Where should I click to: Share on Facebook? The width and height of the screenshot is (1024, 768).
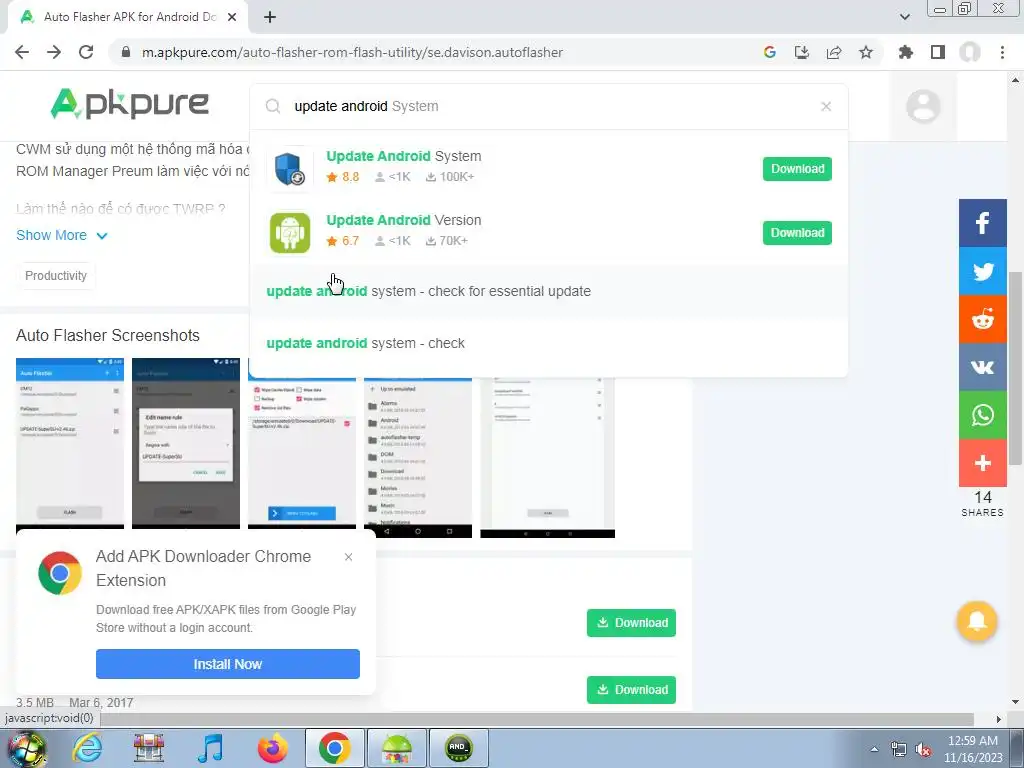pos(982,223)
